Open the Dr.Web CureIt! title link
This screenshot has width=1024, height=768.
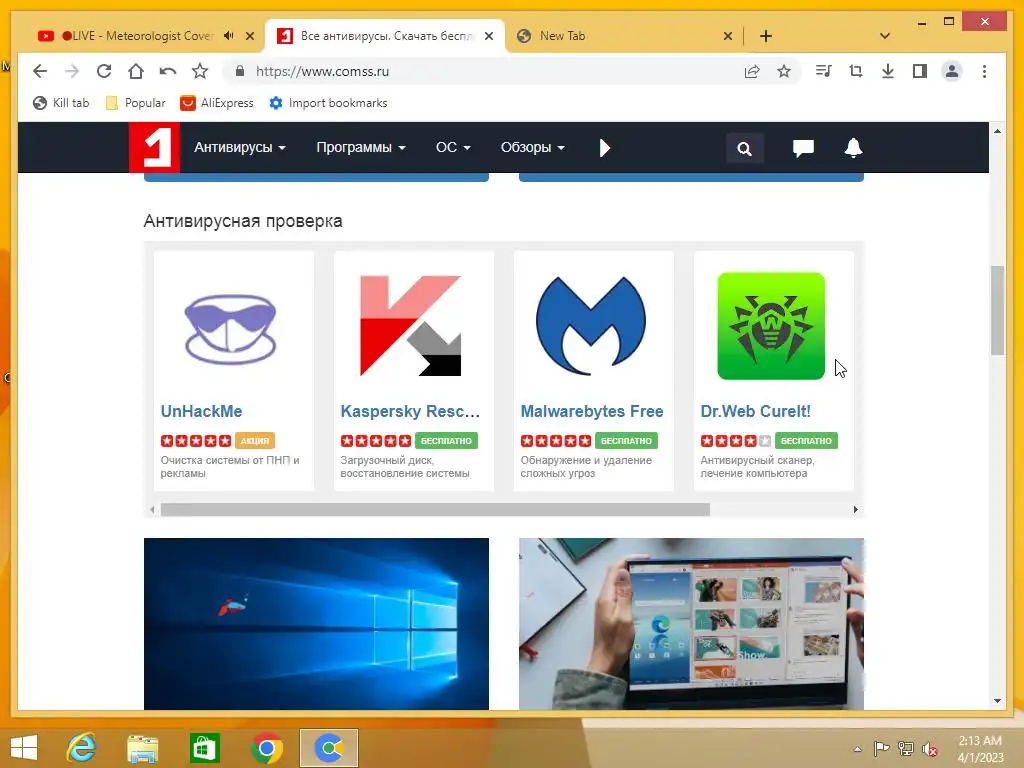coord(756,411)
